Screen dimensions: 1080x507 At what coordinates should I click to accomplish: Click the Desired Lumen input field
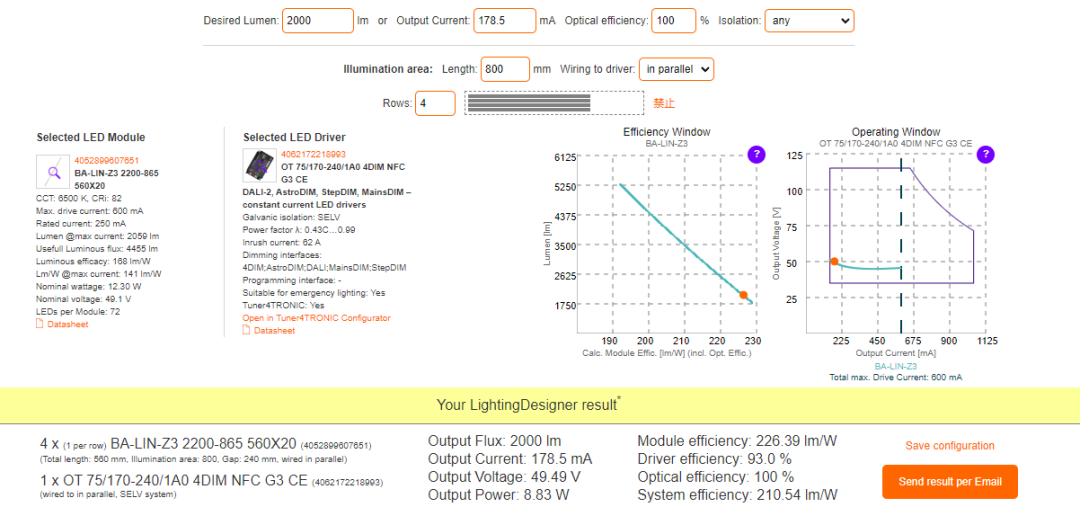317,21
